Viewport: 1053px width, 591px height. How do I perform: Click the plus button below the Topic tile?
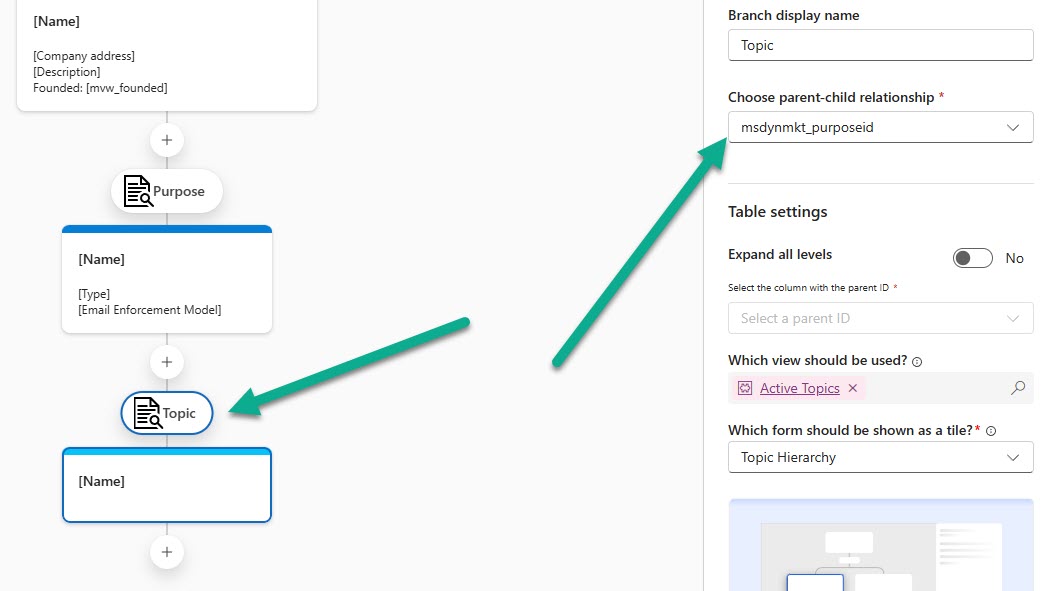(167, 552)
